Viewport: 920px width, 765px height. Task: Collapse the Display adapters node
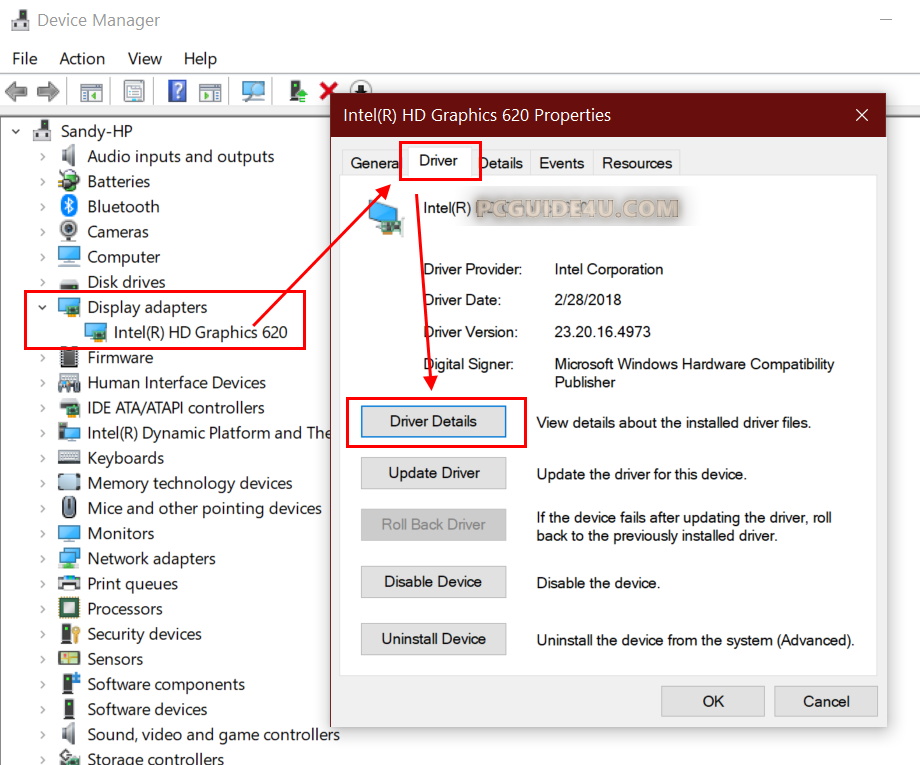42,308
